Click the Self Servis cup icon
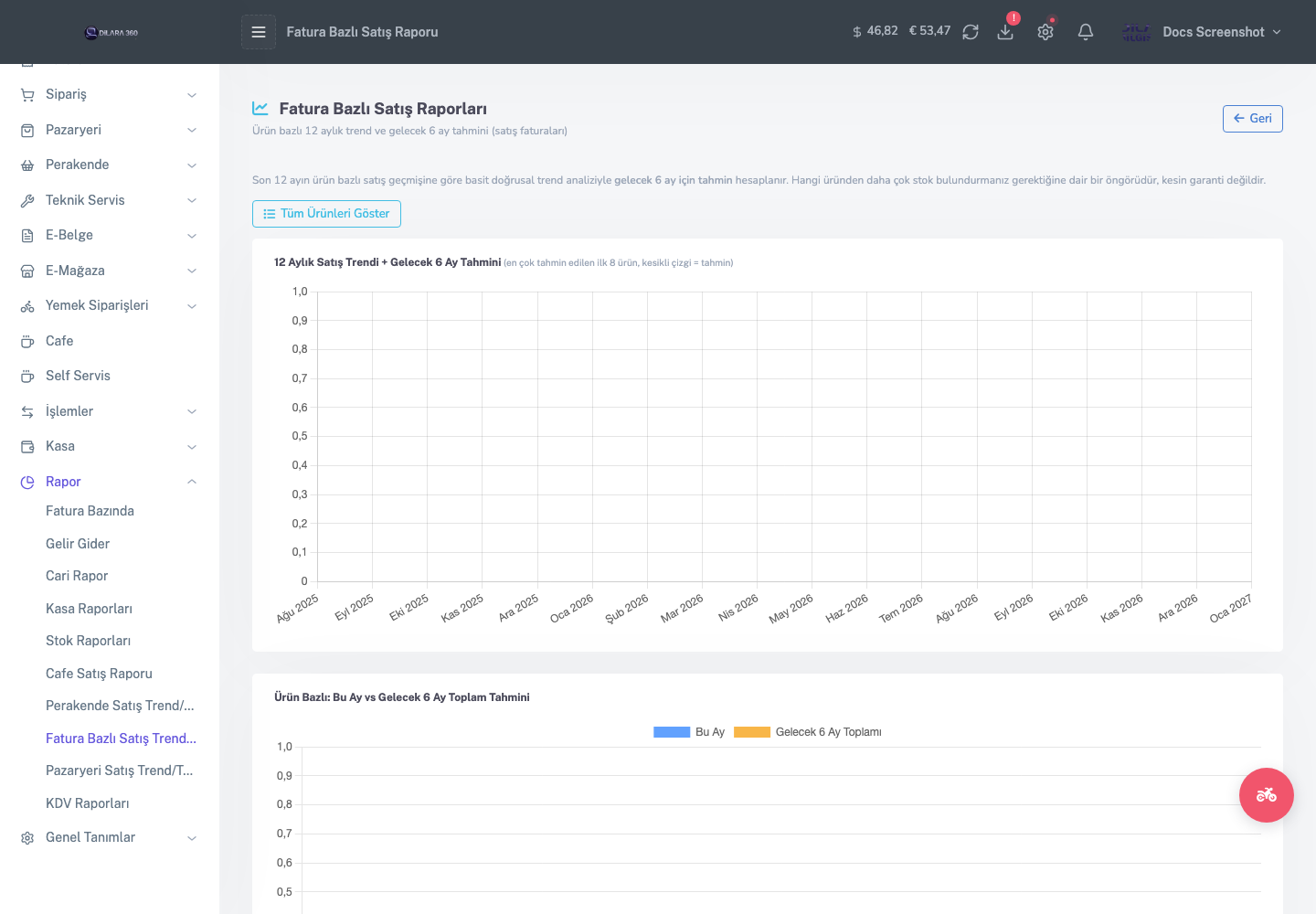 (27, 377)
